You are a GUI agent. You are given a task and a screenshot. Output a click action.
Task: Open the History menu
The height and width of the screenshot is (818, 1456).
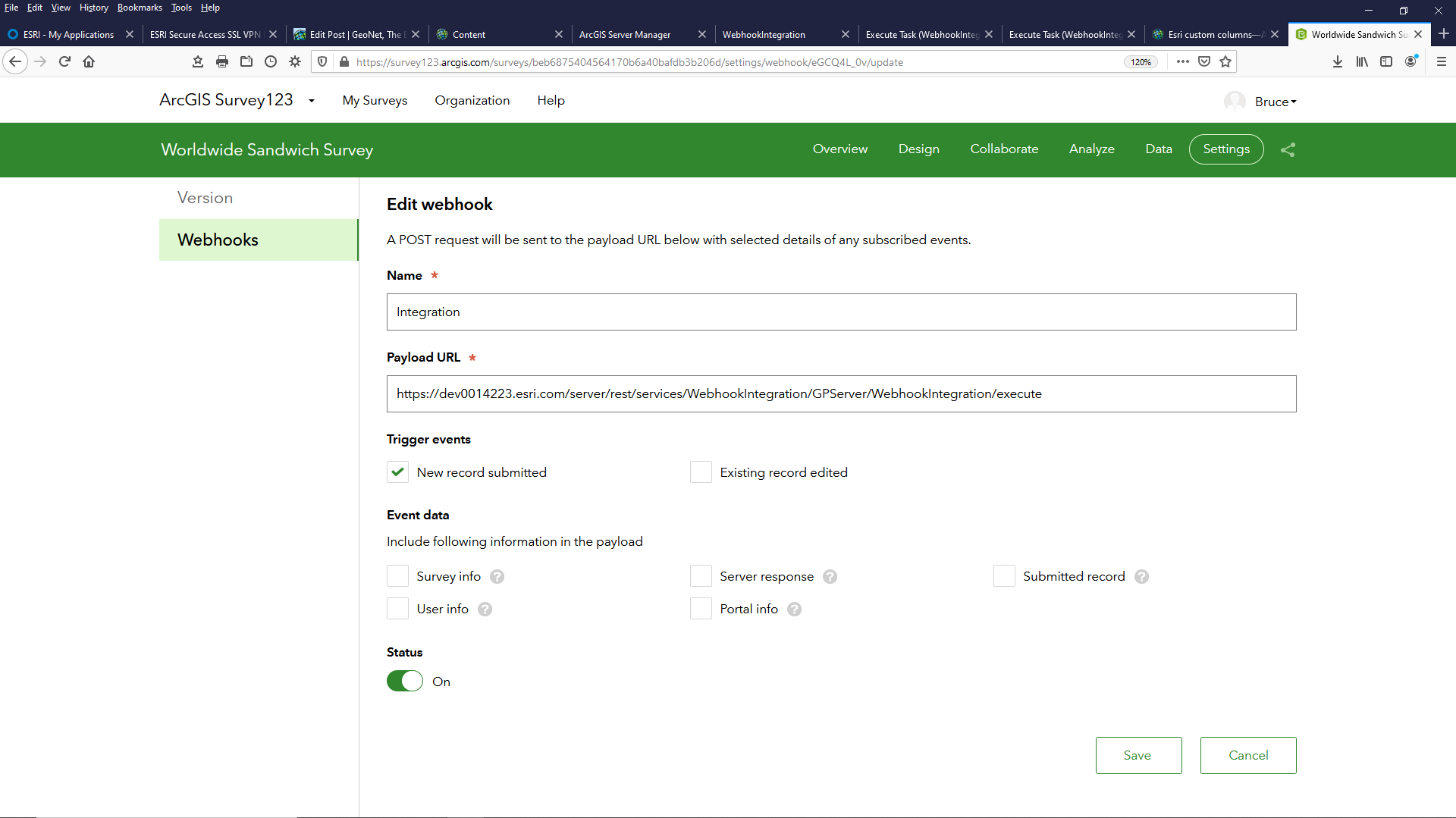tap(93, 8)
